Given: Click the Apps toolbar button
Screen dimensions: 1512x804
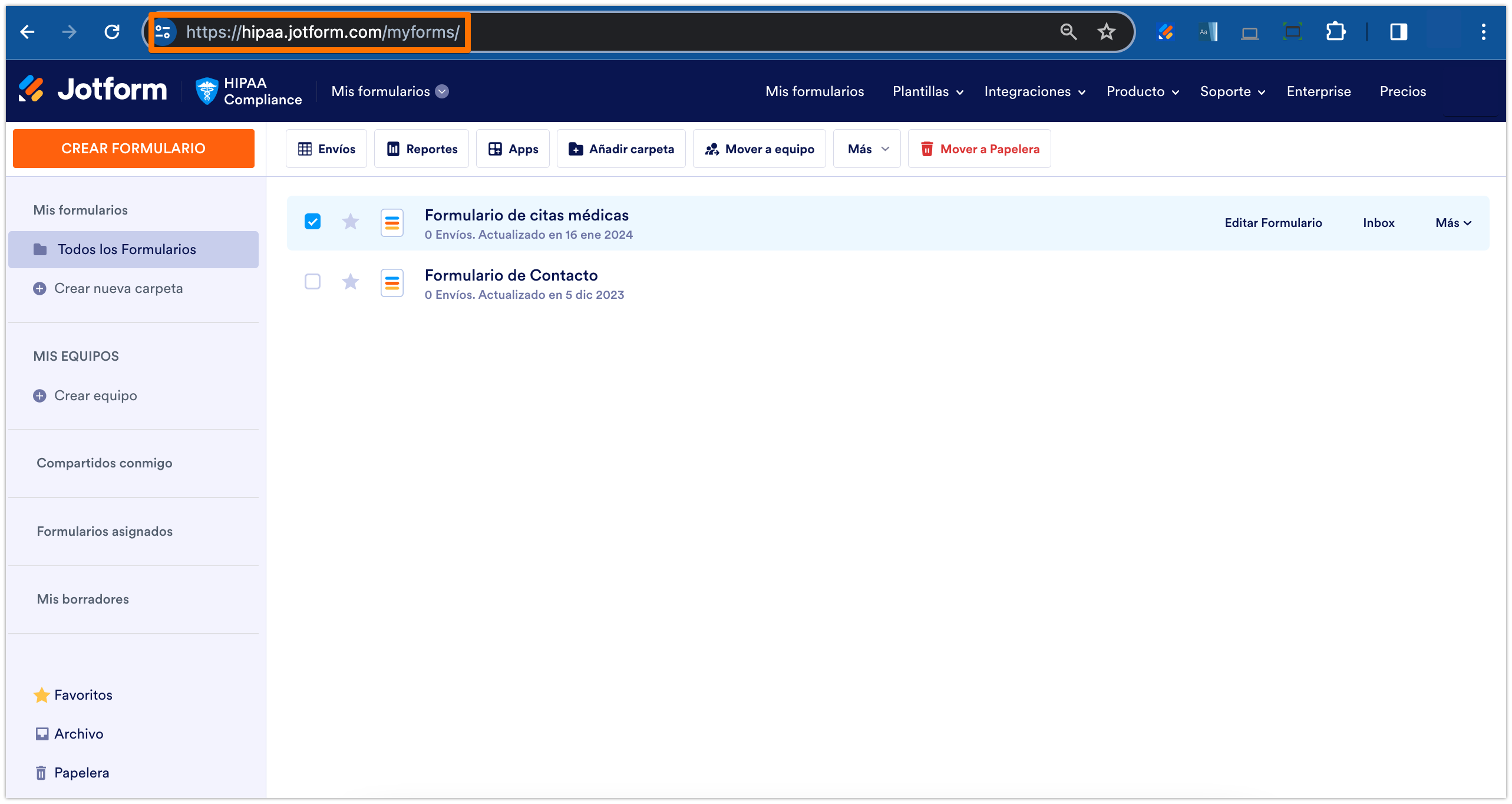Looking at the screenshot, I should pos(513,149).
